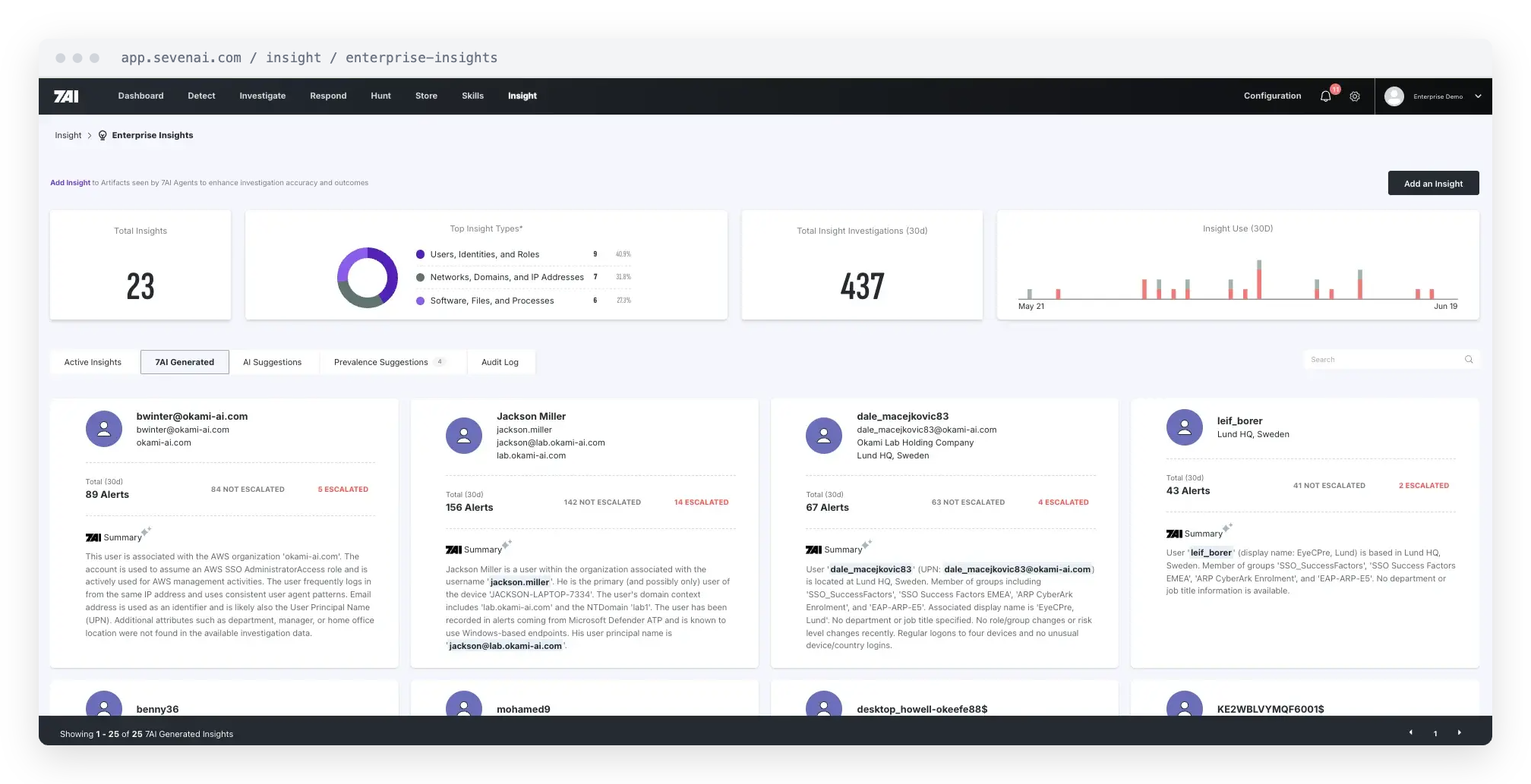Image resolution: width=1531 pixels, height=784 pixels.
Task: Click the Add an Insight button
Action: [1433, 183]
